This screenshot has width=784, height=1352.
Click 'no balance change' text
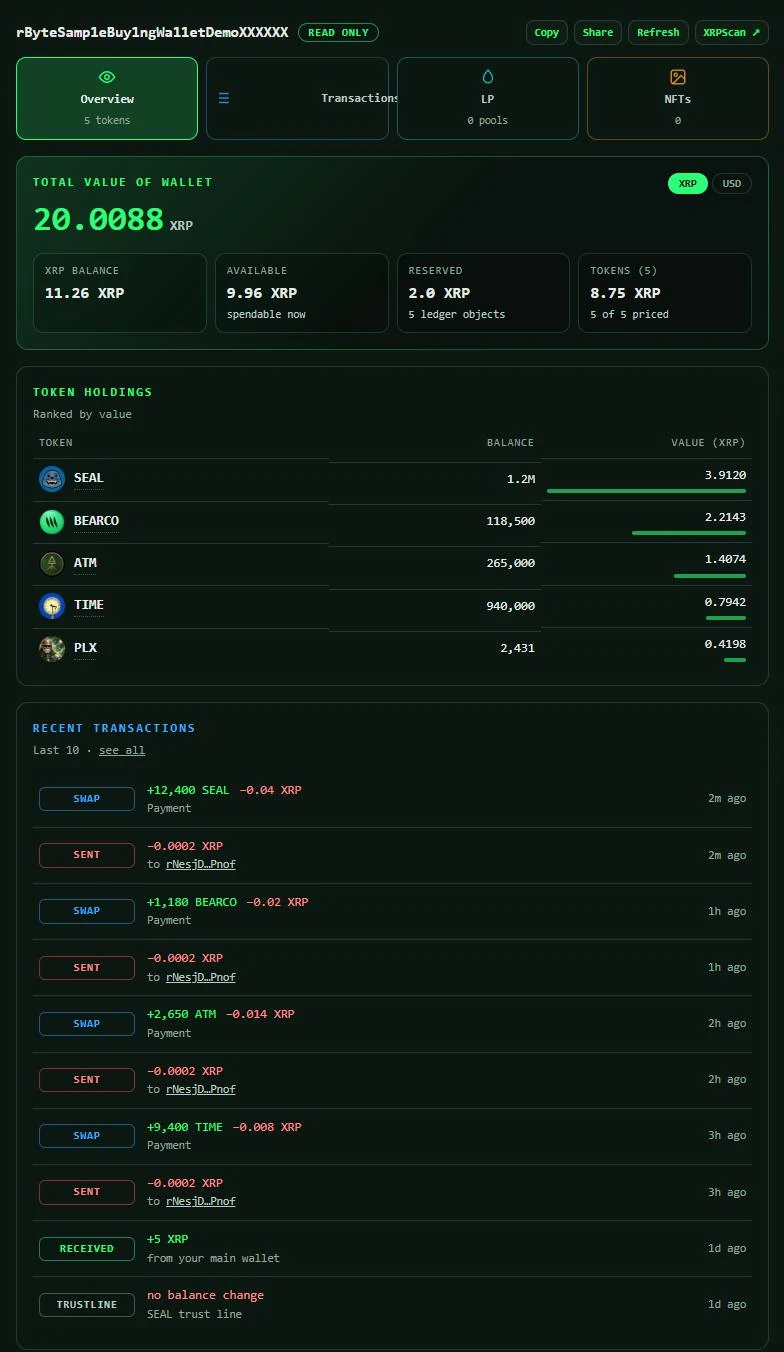[206, 1295]
